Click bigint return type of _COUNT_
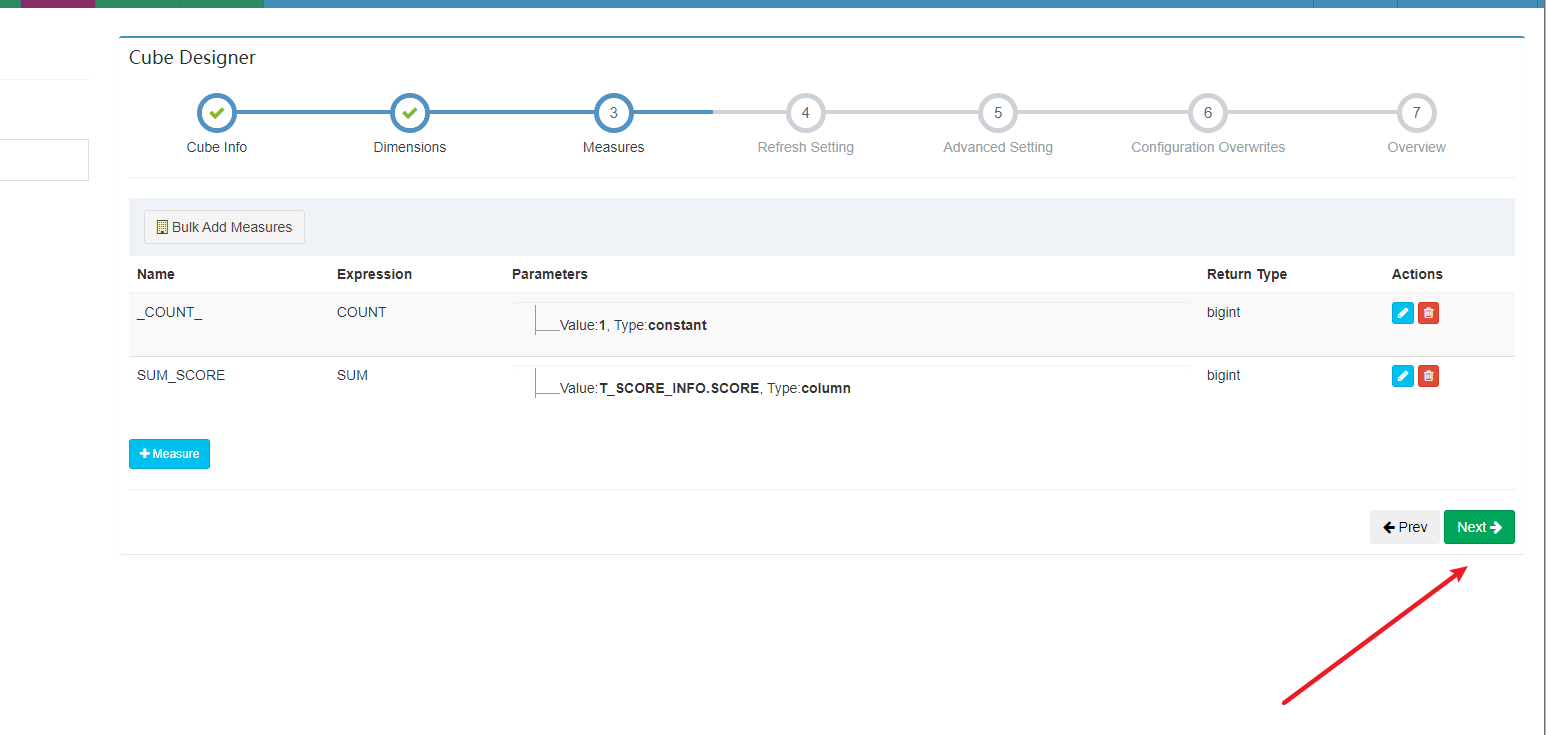The image size is (1546, 735). (x=1224, y=312)
